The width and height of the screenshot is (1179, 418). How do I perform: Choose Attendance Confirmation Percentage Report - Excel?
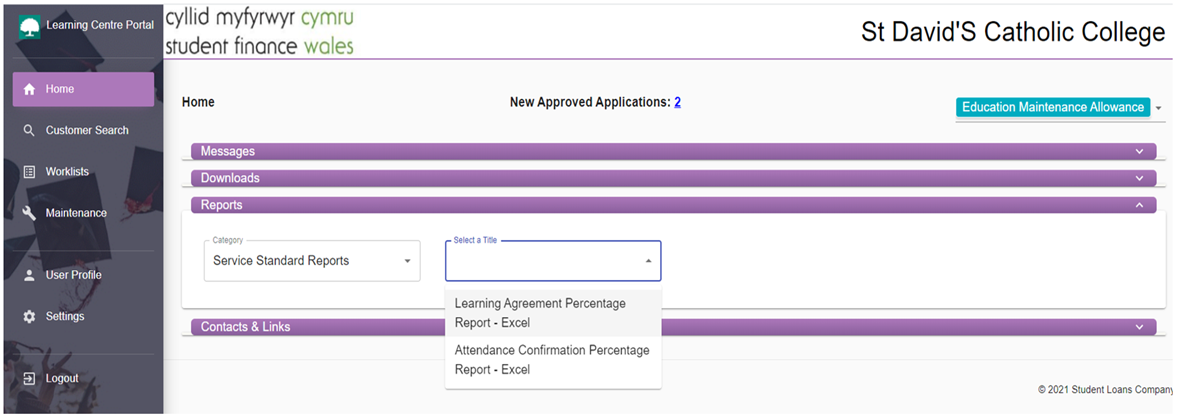click(553, 360)
